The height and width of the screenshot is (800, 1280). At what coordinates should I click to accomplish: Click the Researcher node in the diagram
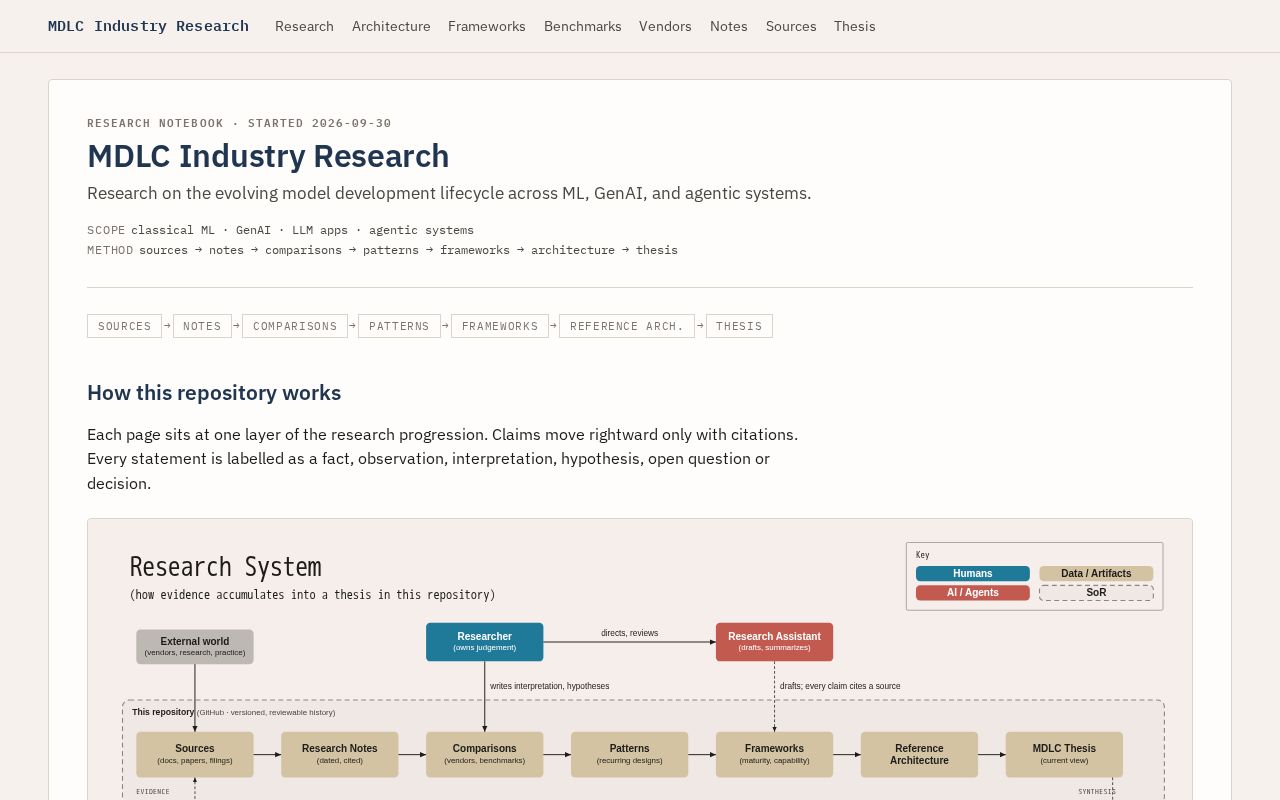[485, 642]
